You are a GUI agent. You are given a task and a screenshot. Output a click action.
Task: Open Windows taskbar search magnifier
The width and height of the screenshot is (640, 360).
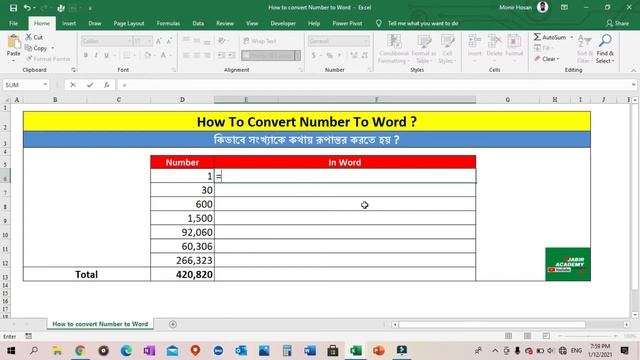(34, 351)
